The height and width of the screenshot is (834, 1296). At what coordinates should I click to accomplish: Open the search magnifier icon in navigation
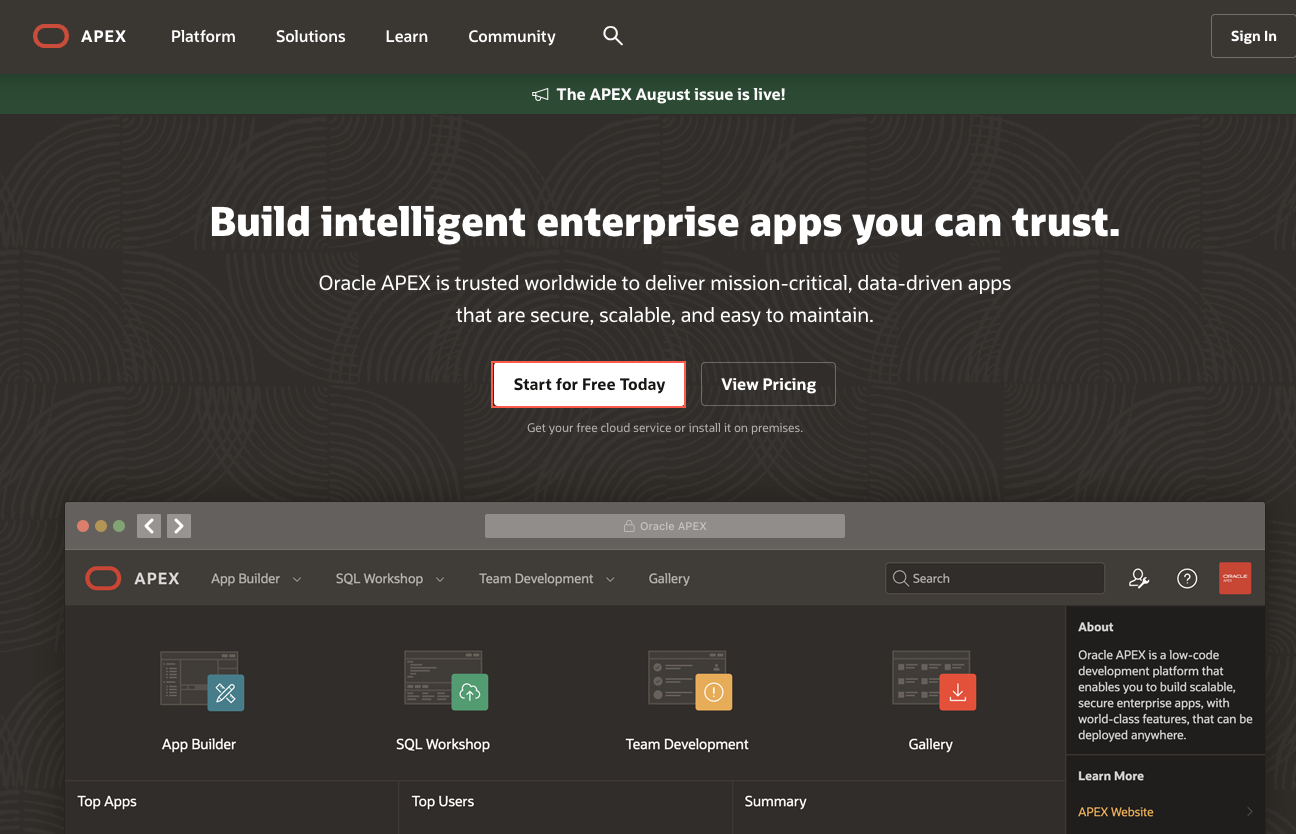click(613, 36)
